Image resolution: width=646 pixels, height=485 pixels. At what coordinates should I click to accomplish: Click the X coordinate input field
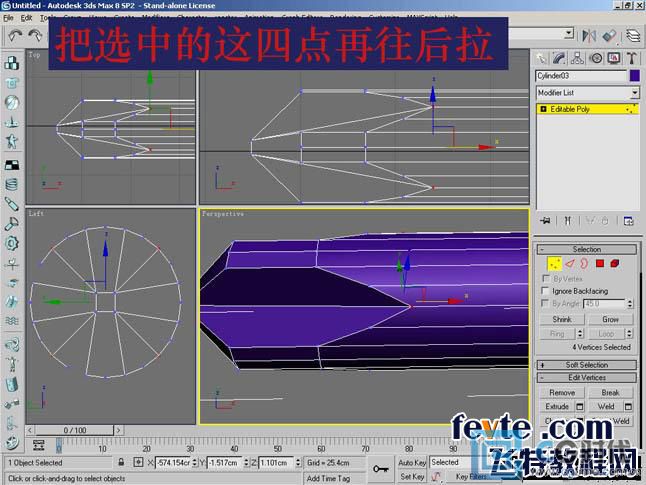[x=173, y=463]
